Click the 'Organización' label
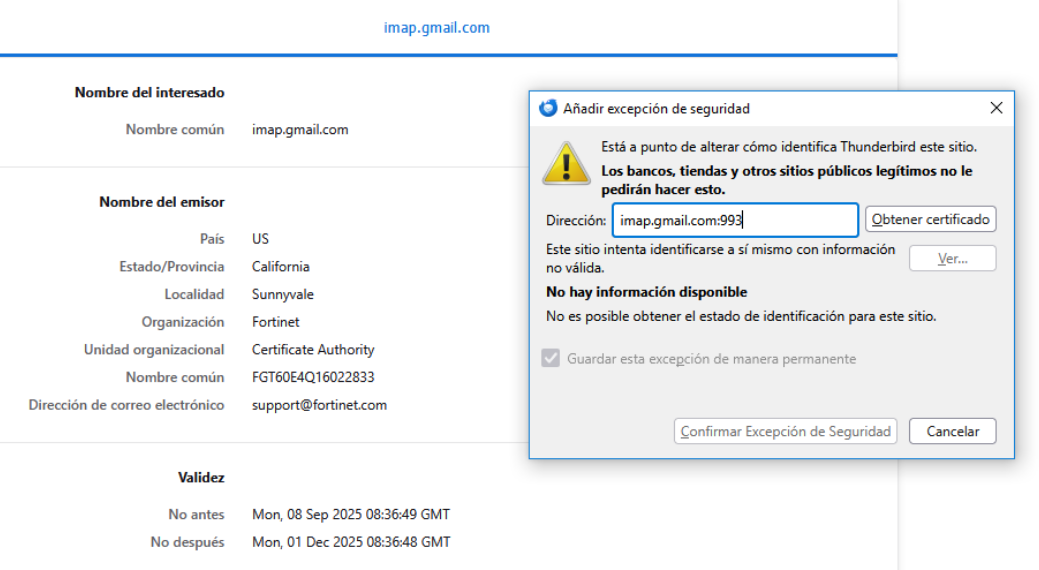The width and height of the screenshot is (1039, 570). (x=183, y=322)
